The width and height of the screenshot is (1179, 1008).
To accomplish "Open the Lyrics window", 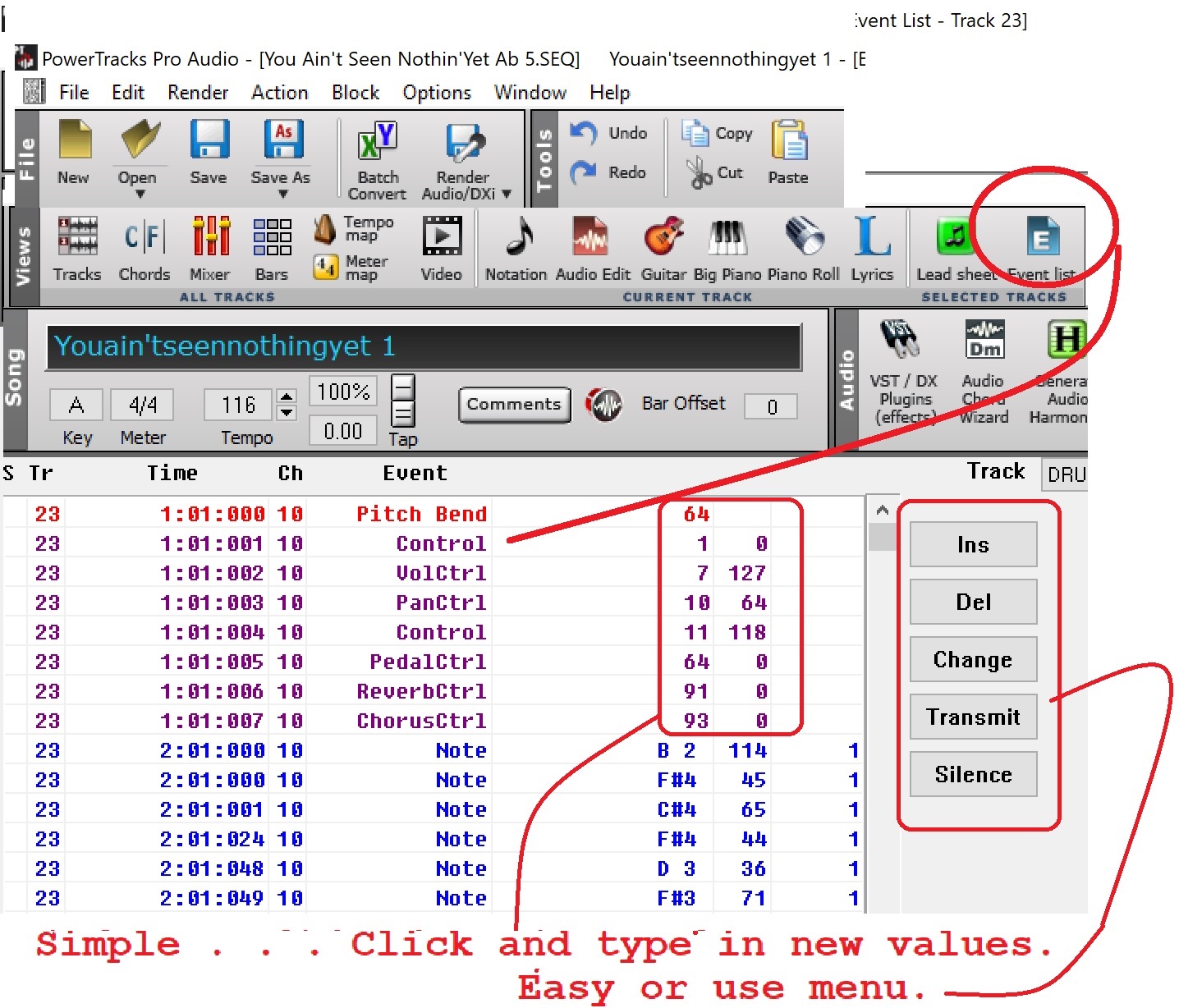I will (872, 247).
